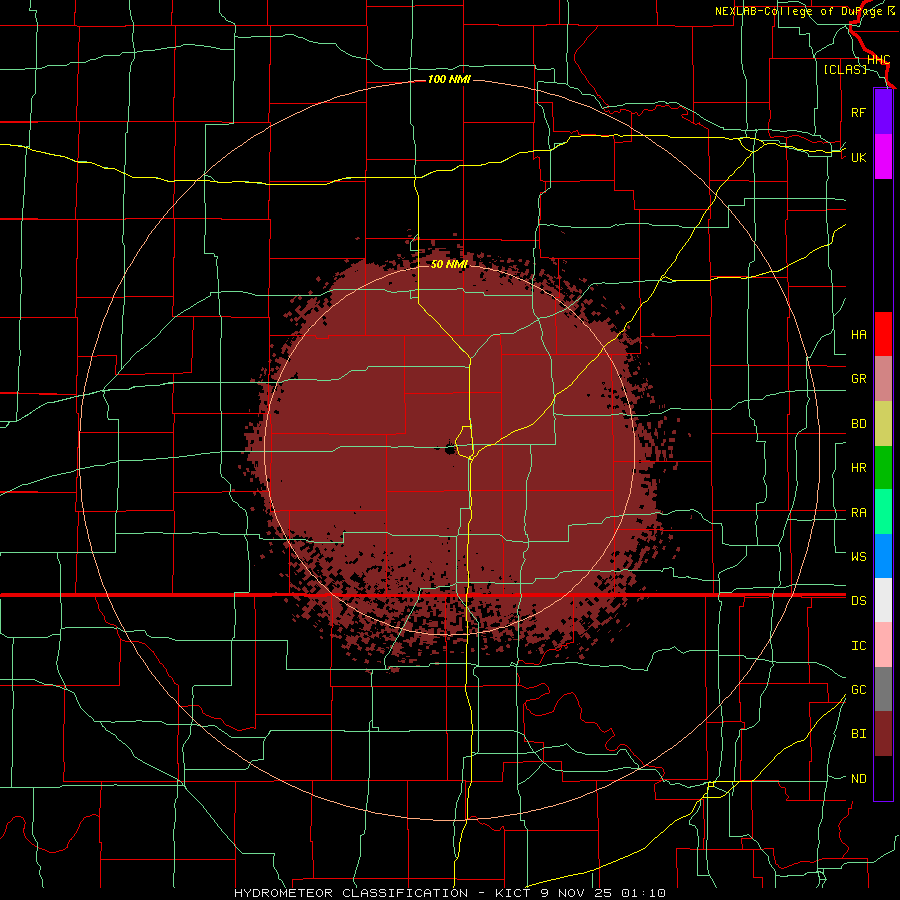Click the light pink IC legend swatch
Screen dimensions: 900x900
883,645
